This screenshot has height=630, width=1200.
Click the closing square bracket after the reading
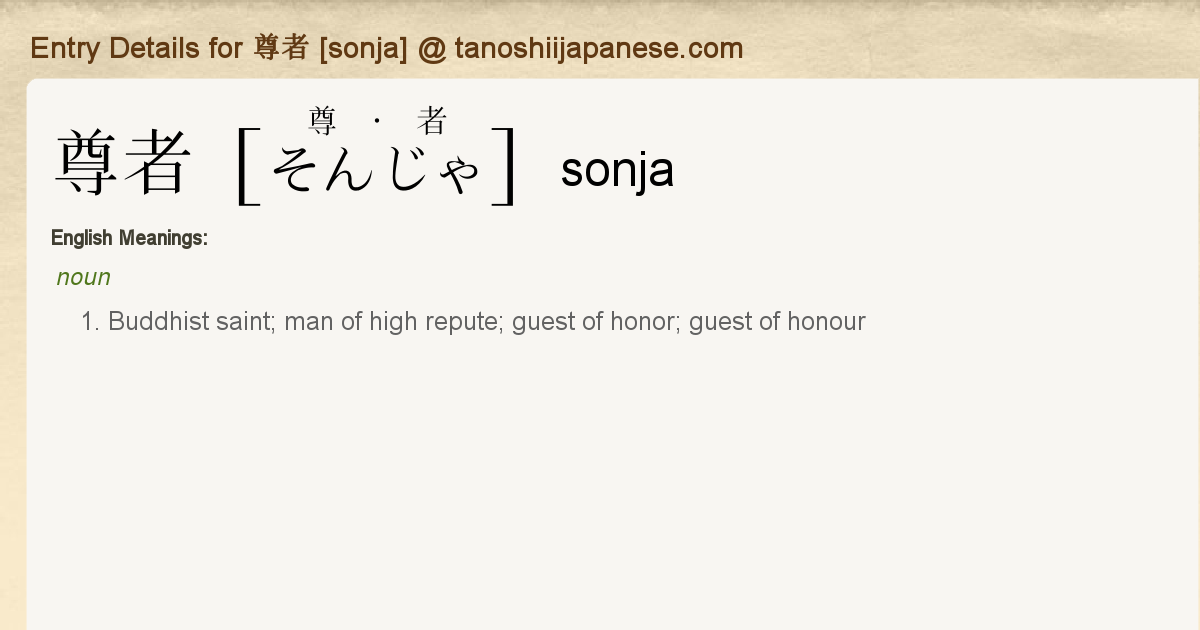pos(506,166)
